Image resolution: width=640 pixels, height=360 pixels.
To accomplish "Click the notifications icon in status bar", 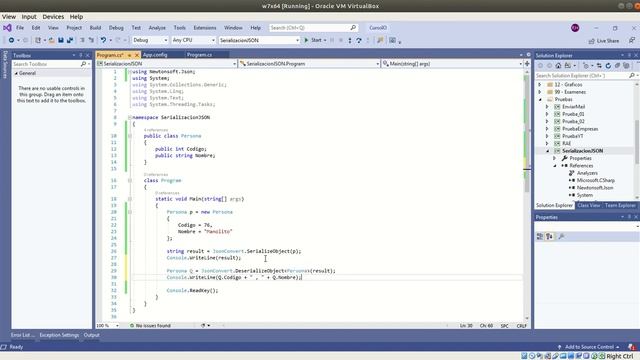I will point(632,347).
